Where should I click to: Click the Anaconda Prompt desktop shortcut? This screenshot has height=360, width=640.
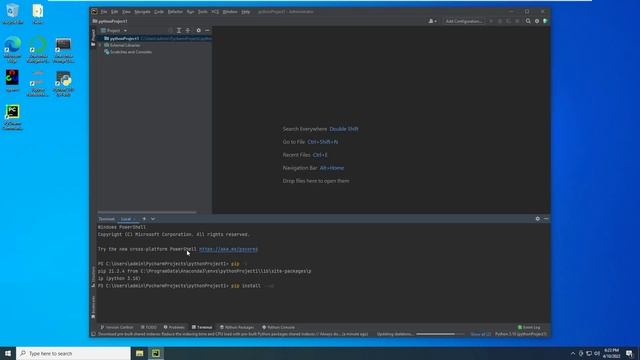63,49
